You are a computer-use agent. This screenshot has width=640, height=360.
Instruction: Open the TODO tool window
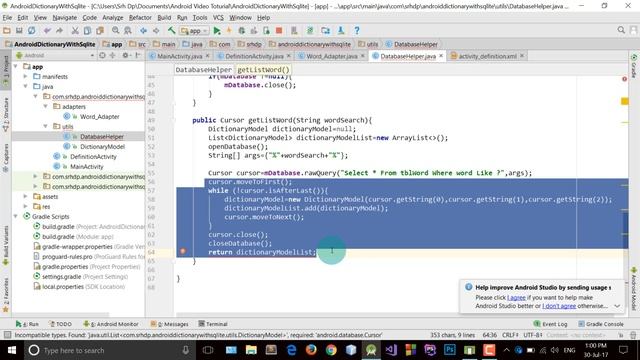(x=60, y=324)
